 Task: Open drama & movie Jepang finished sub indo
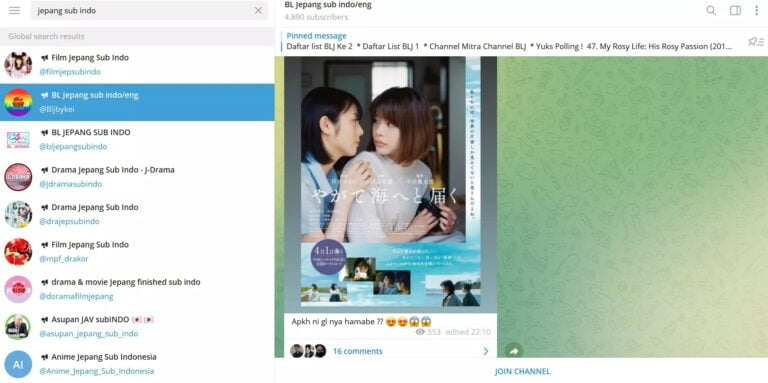coord(137,289)
